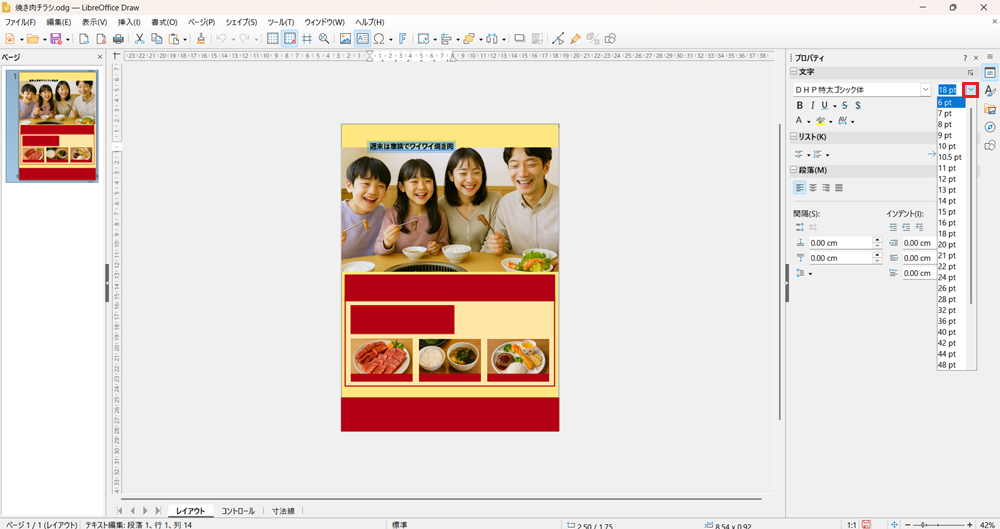Image resolution: width=1000 pixels, height=529 pixels.
Task: Switch to the 寸法線 tab
Action: point(283,510)
